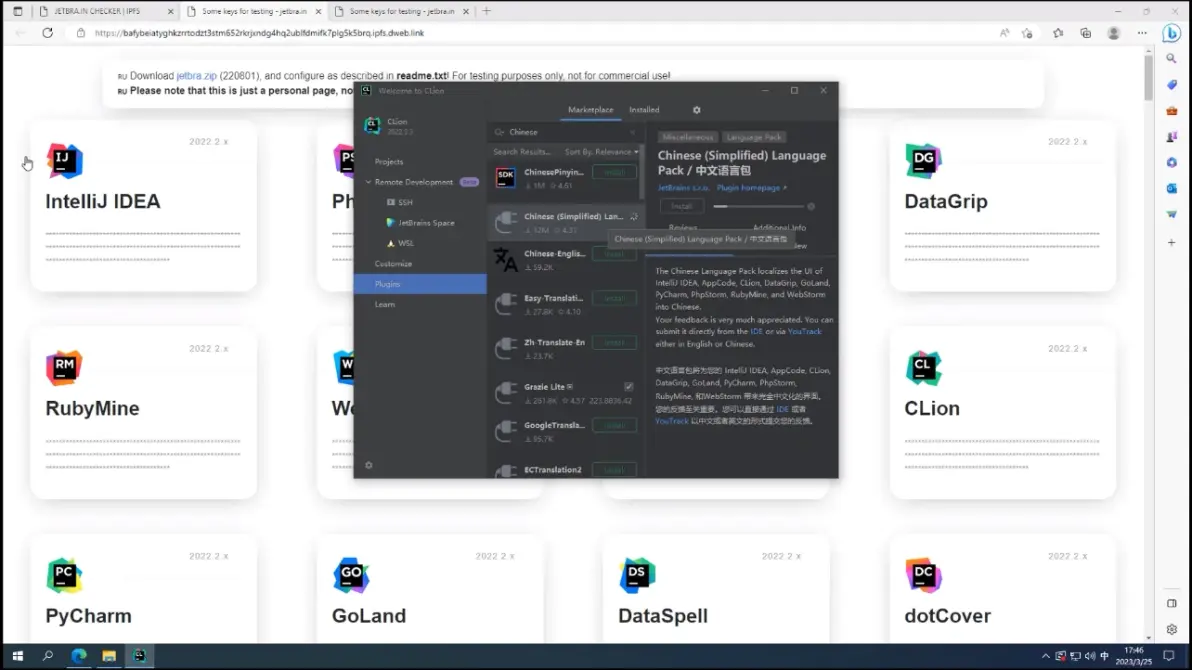Image resolution: width=1192 pixels, height=670 pixels.
Task: Select JetBrains Space remote option
Action: click(420, 223)
